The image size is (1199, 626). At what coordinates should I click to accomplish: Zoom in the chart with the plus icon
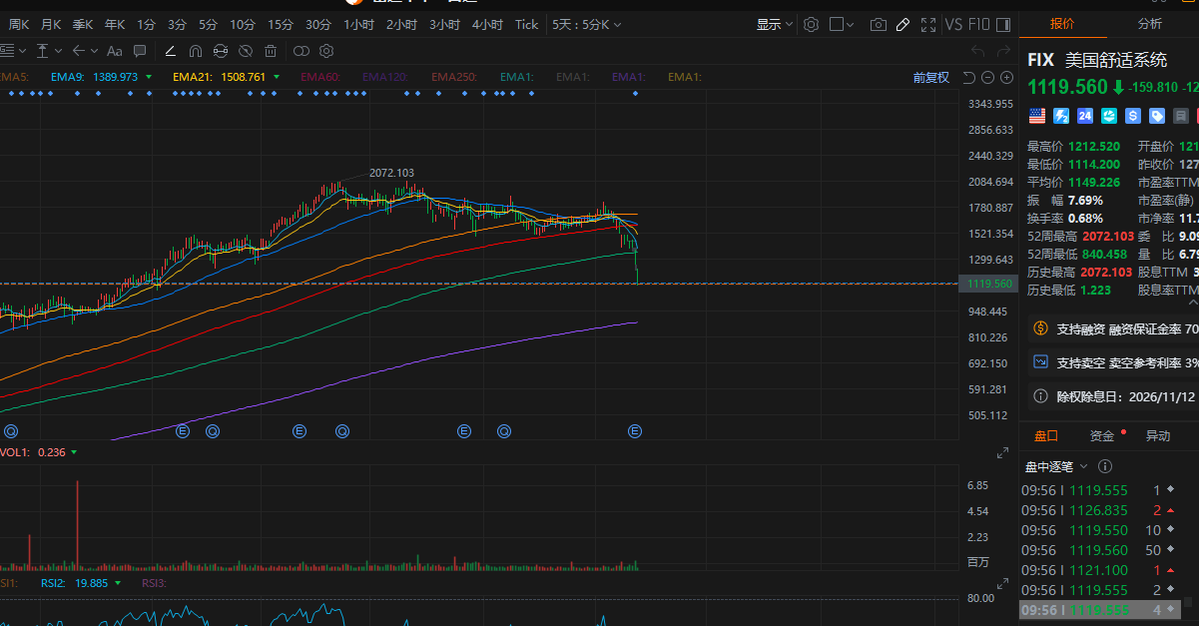click(x=1007, y=77)
